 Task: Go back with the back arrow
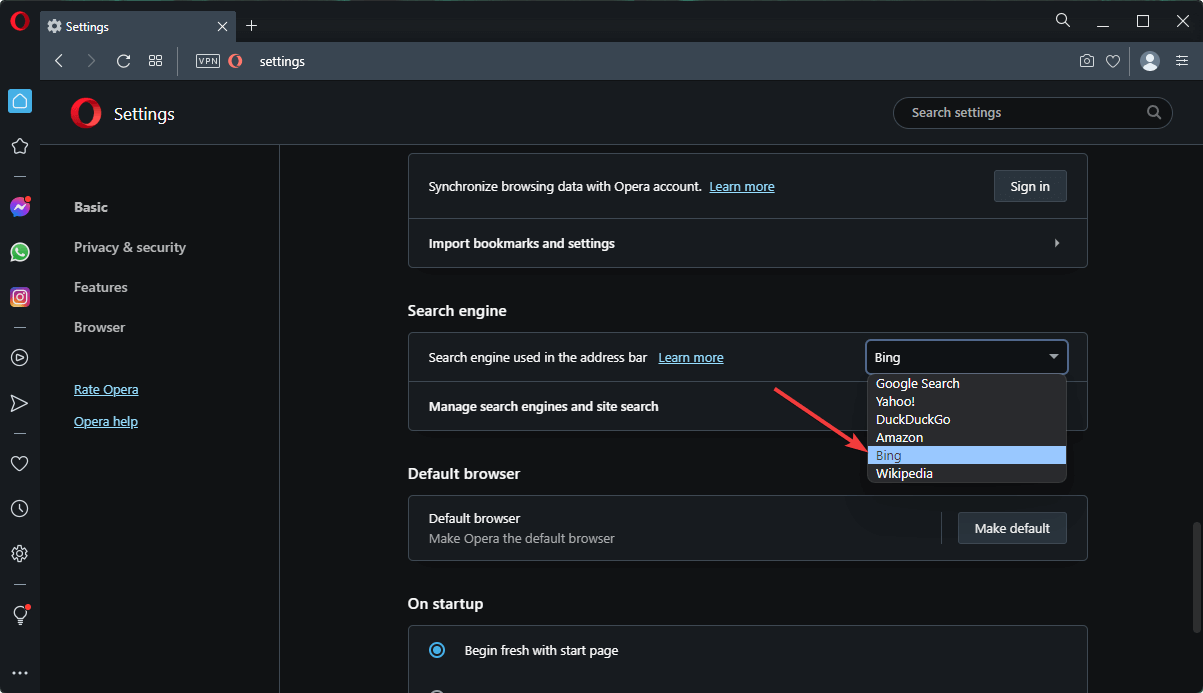click(59, 61)
